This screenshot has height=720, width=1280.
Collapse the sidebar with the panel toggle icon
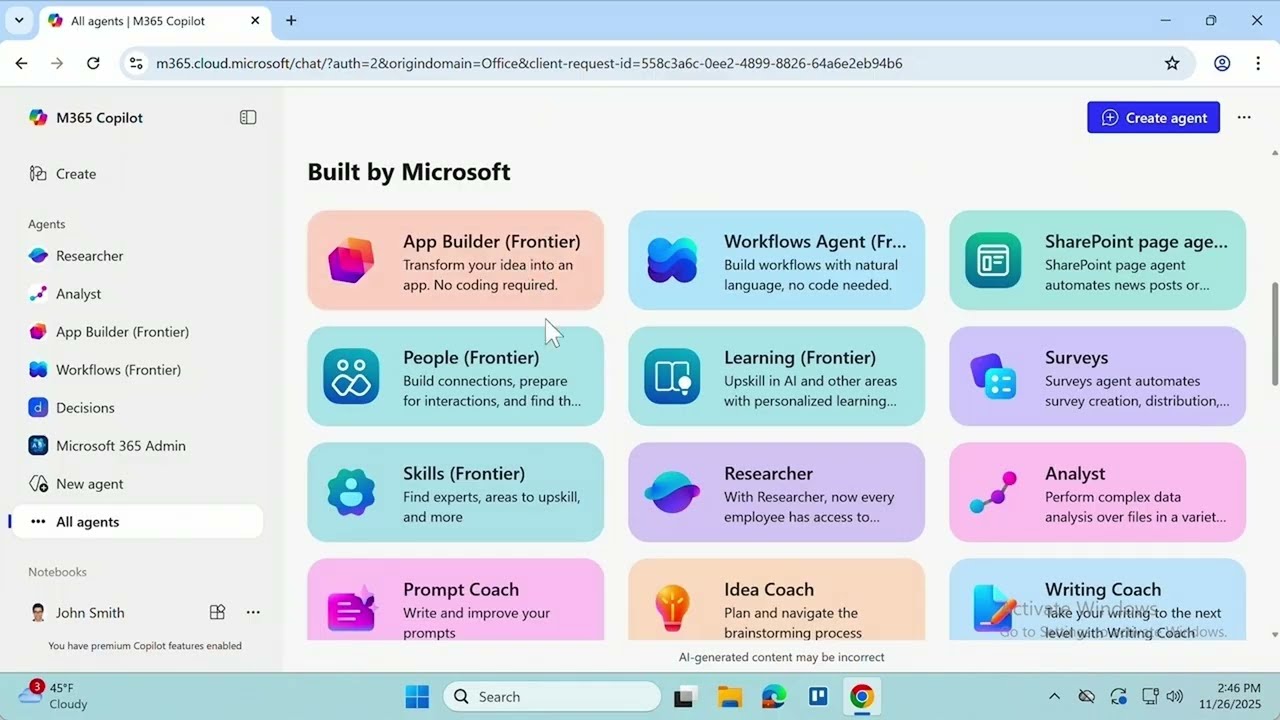pos(248,117)
